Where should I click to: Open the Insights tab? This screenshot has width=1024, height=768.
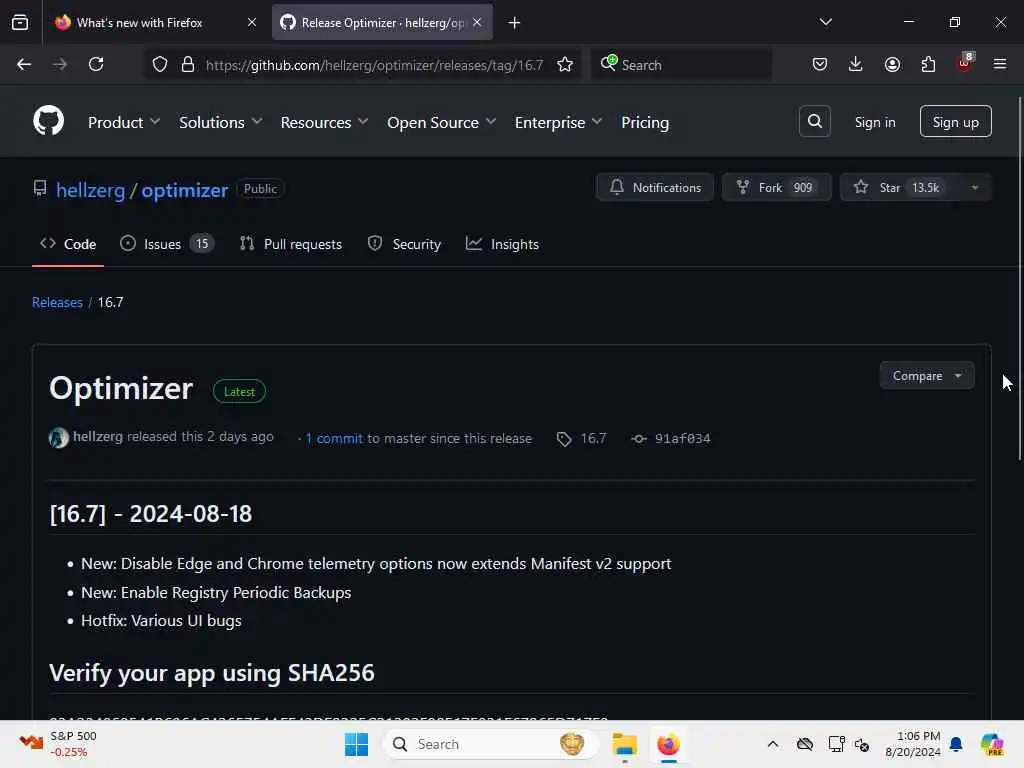click(x=502, y=244)
